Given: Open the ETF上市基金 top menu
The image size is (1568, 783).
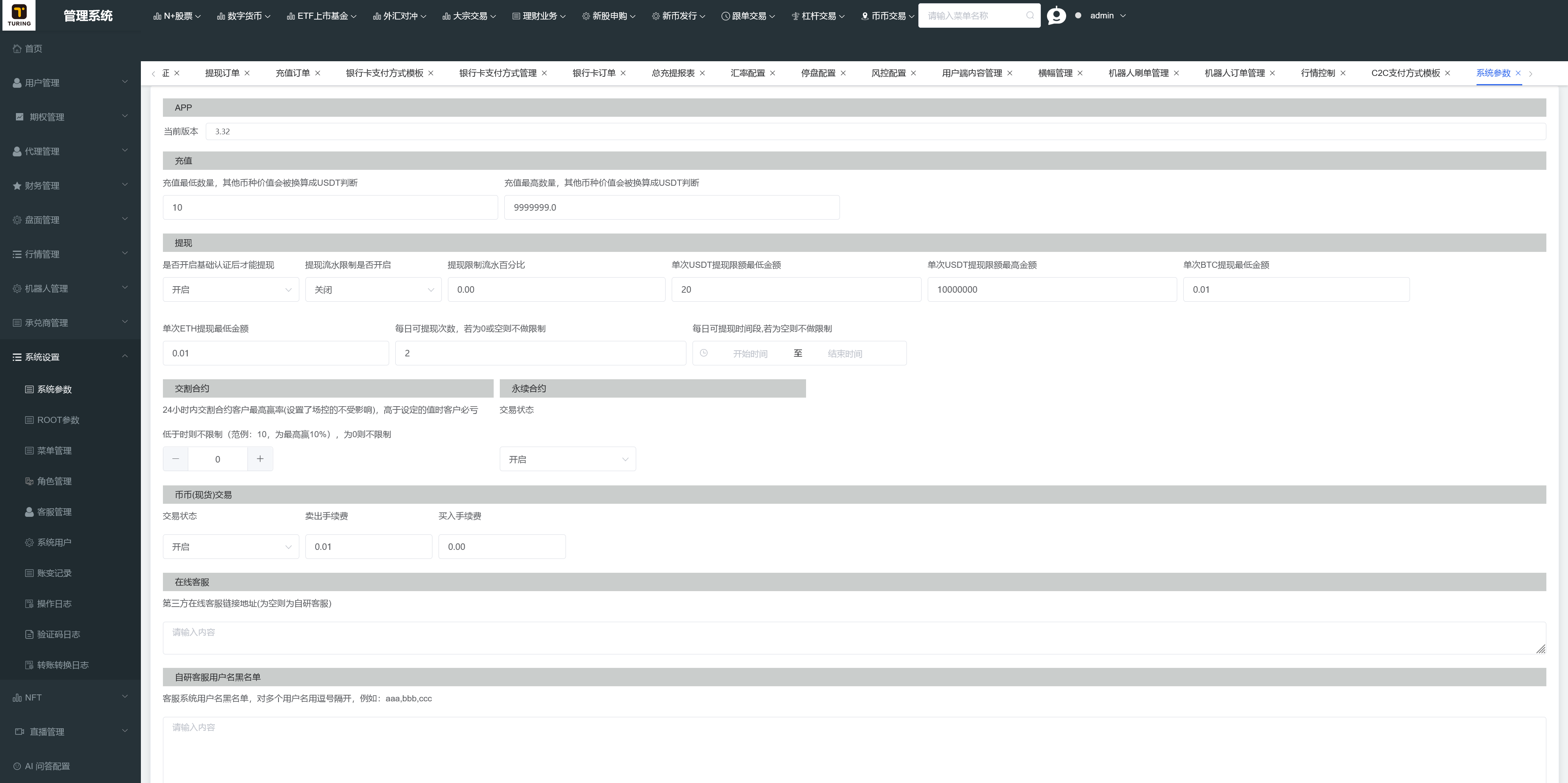Looking at the screenshot, I should click(x=321, y=16).
